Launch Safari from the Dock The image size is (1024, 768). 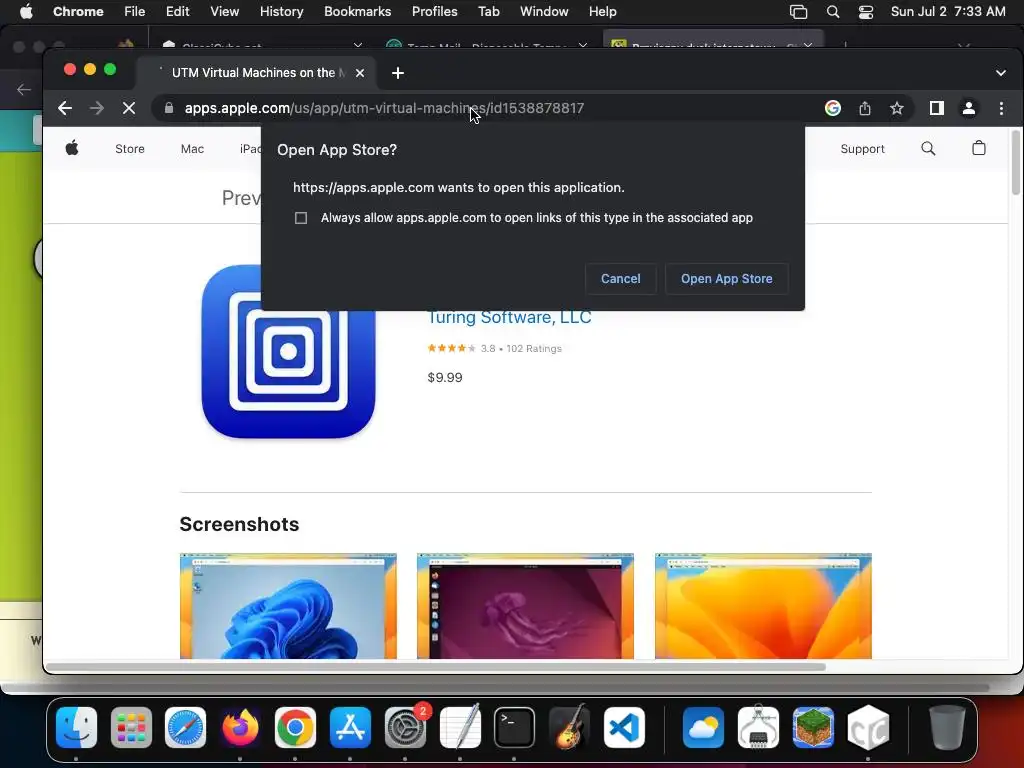(185, 727)
